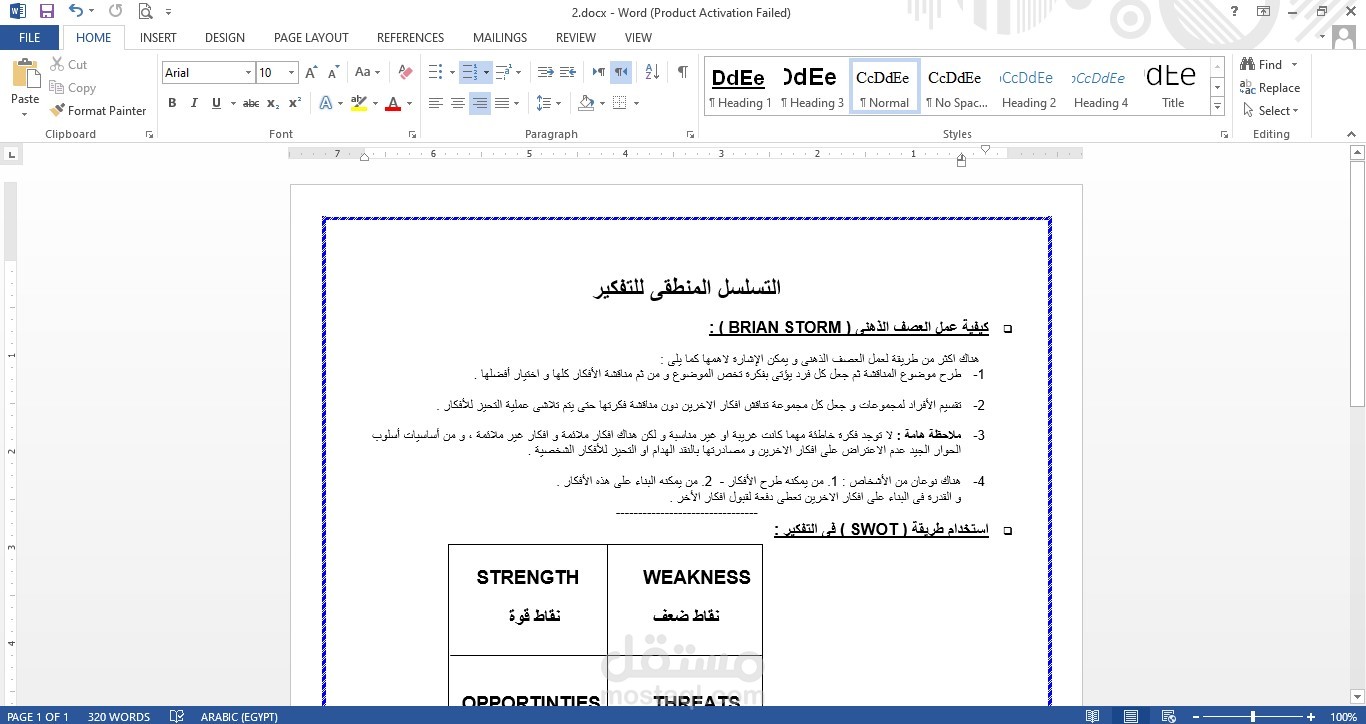Viewport: 1366px width, 724px height.
Task: Click the Increase Indent icon
Action: pos(567,72)
